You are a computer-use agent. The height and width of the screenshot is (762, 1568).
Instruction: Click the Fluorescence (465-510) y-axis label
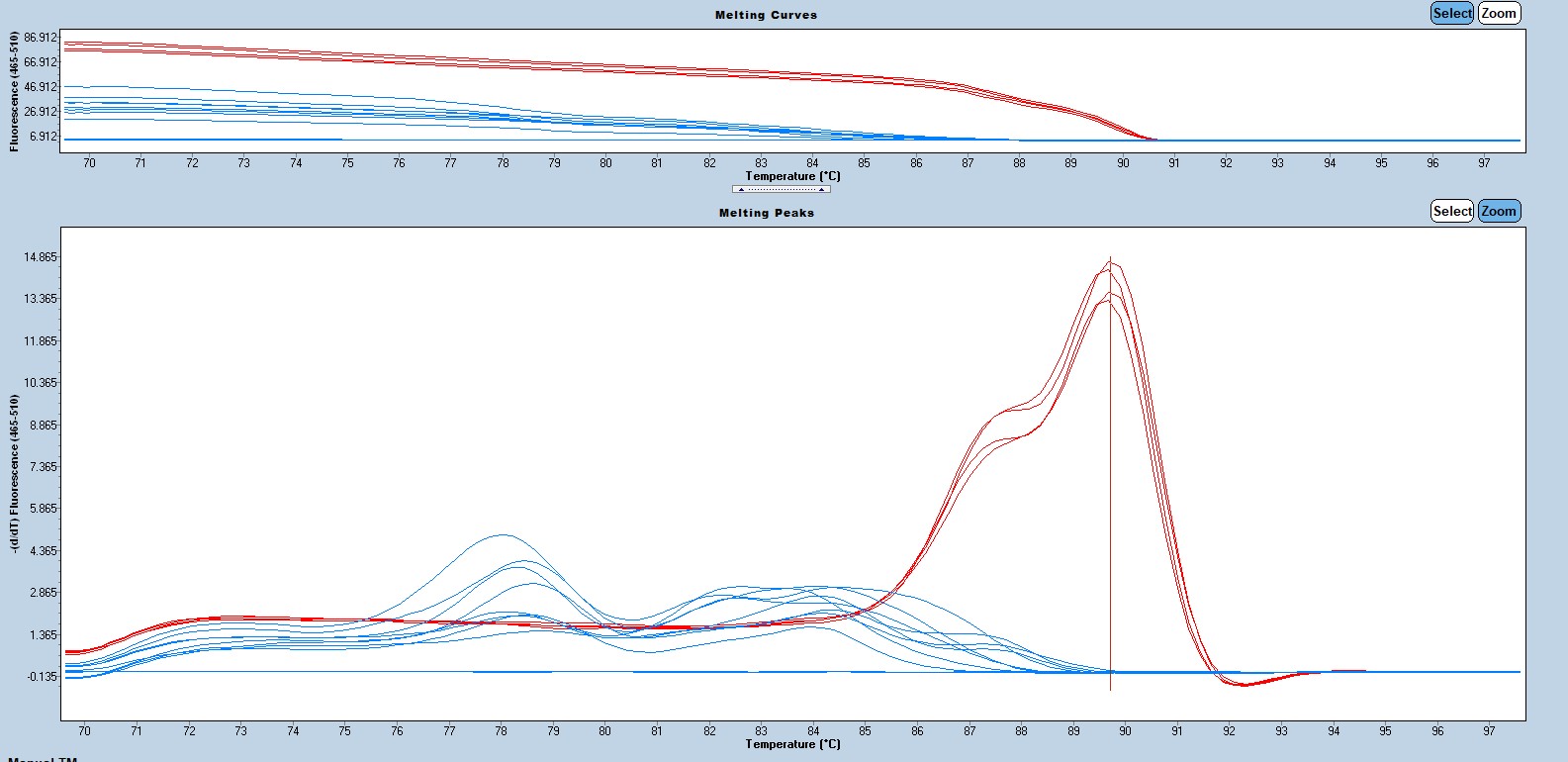tap(14, 91)
